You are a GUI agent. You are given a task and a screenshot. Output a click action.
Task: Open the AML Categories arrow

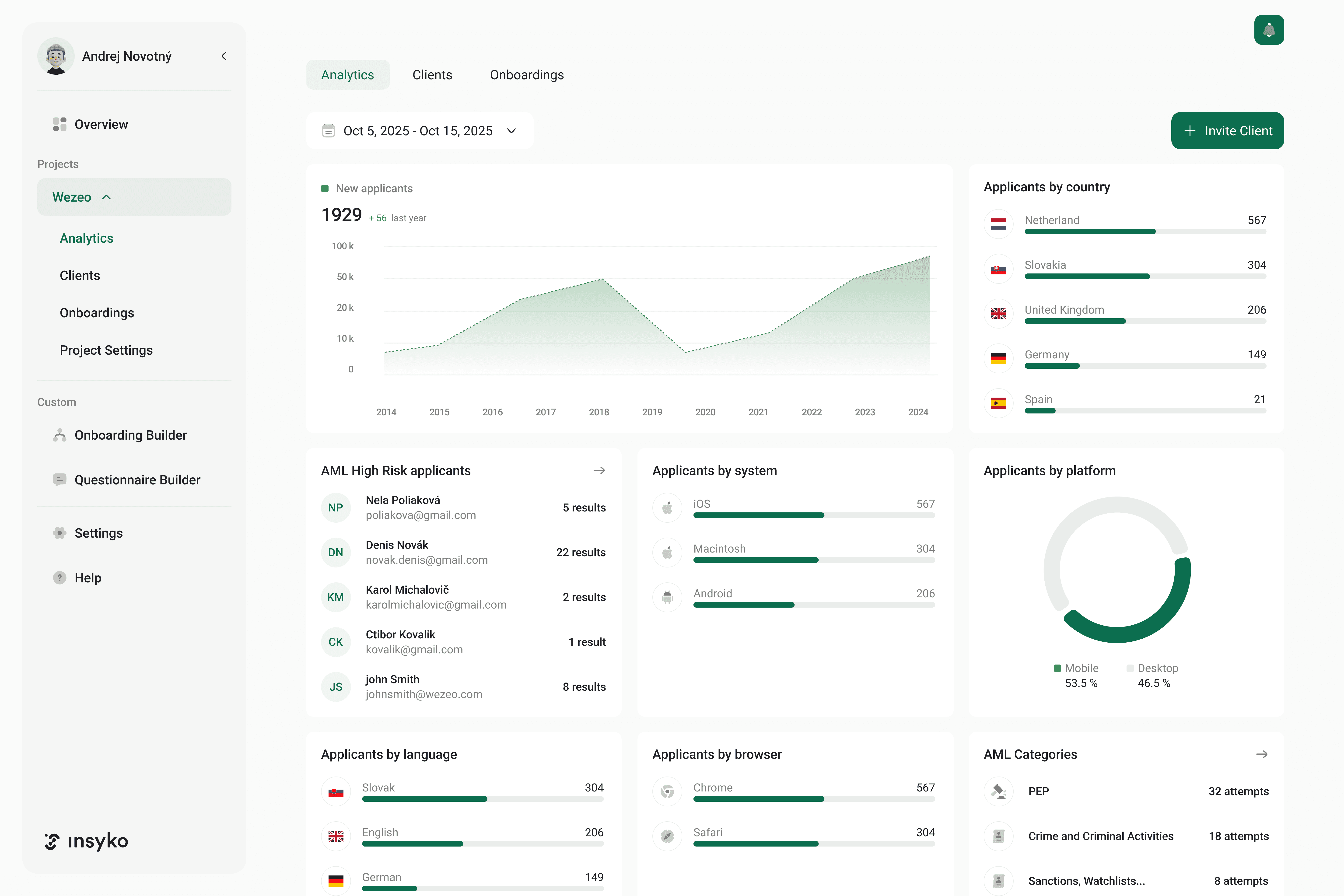click(x=1262, y=754)
